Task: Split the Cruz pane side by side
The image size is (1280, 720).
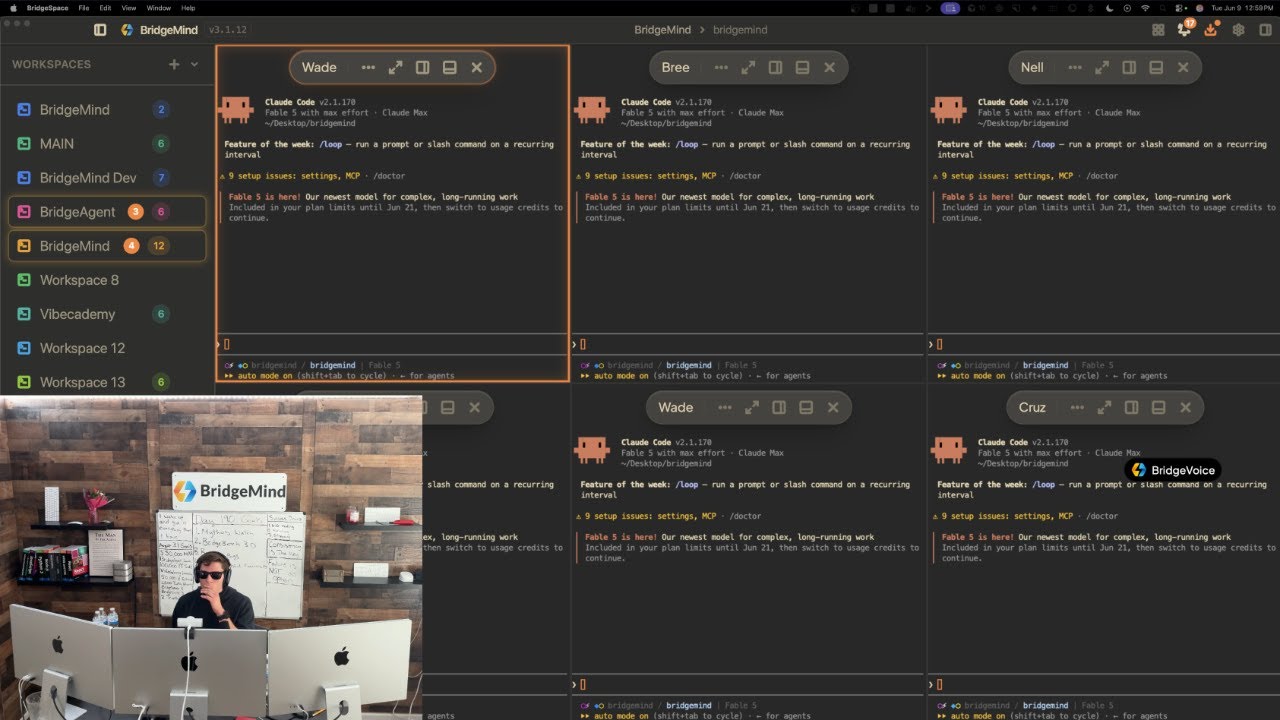Action: pos(1131,407)
